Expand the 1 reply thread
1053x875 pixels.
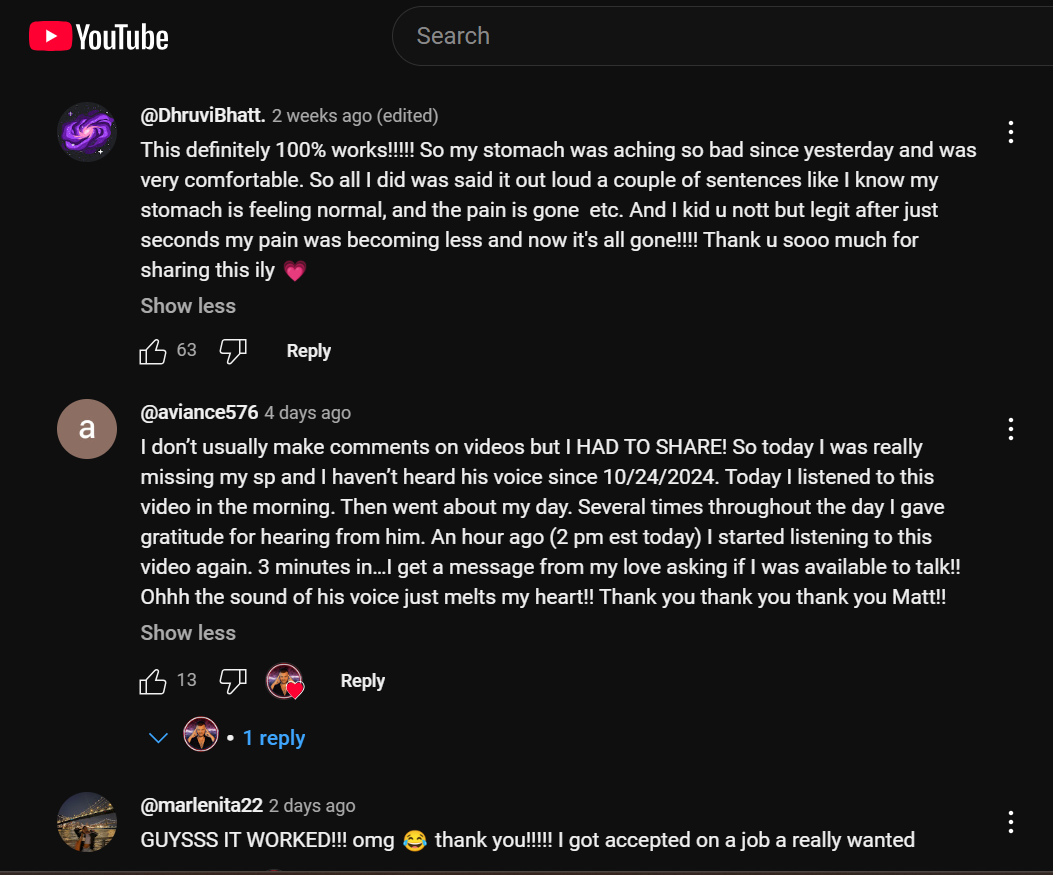coord(273,738)
